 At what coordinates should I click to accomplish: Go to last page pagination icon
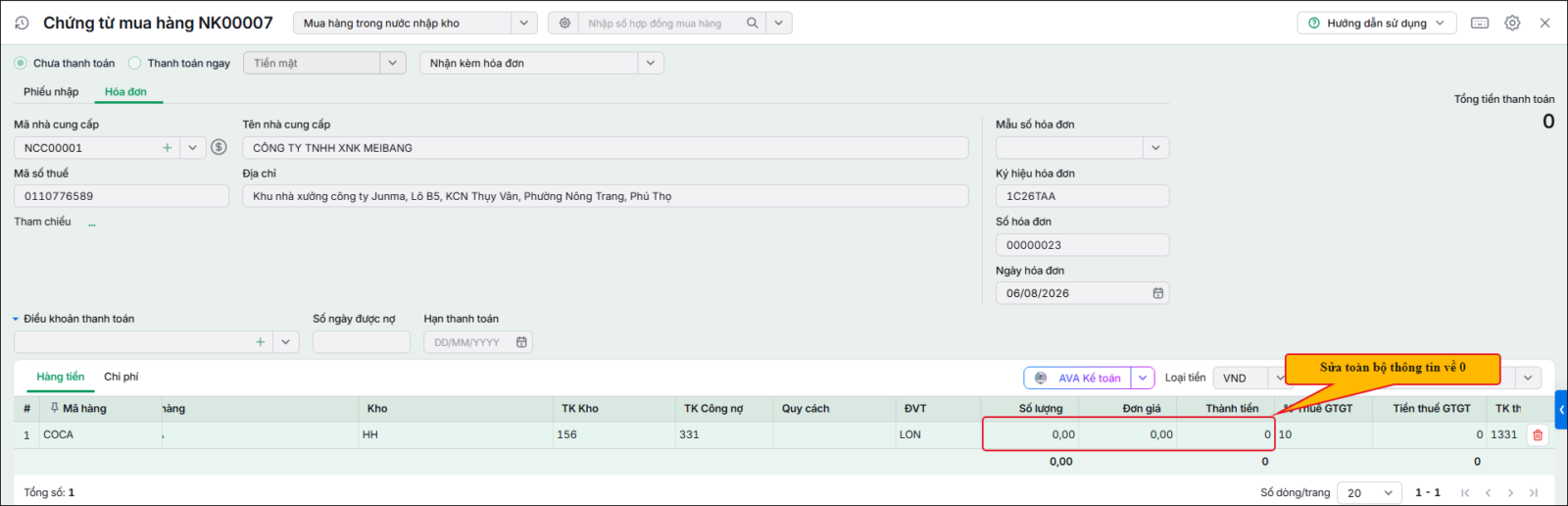coord(1534,492)
